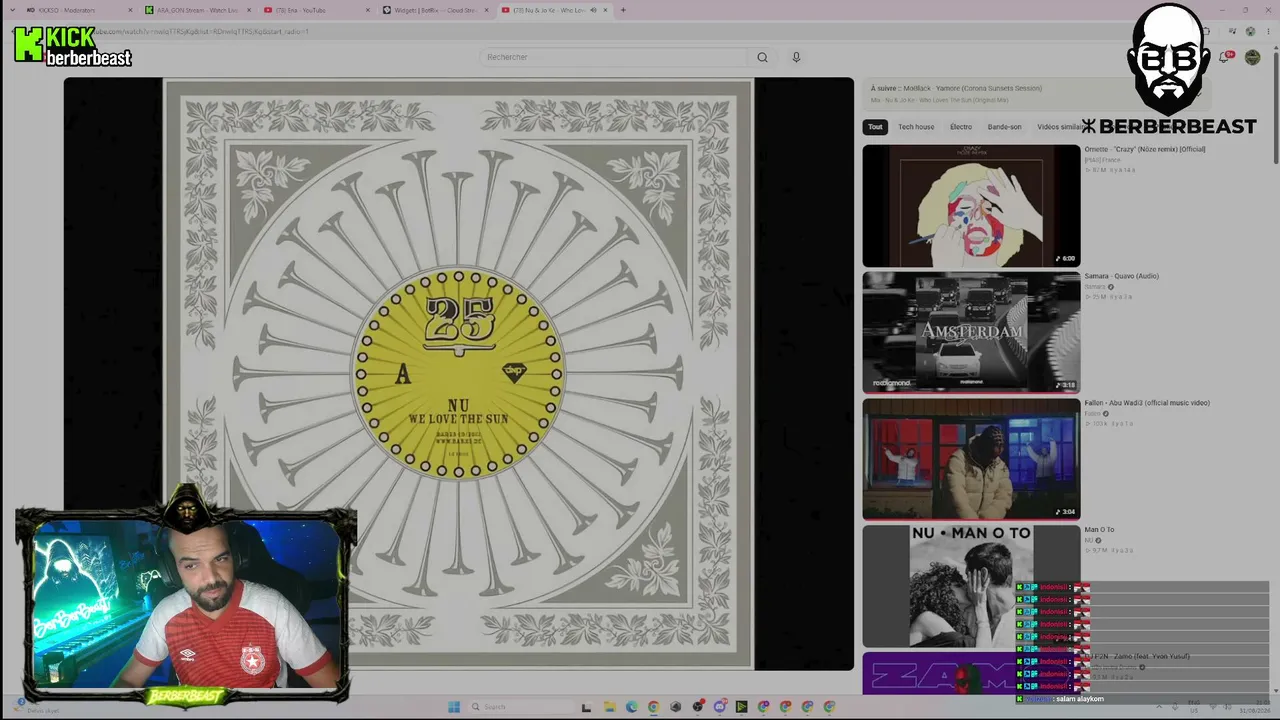This screenshot has width=1280, height=720.
Task: Click the Windows Start button
Action: (x=454, y=707)
